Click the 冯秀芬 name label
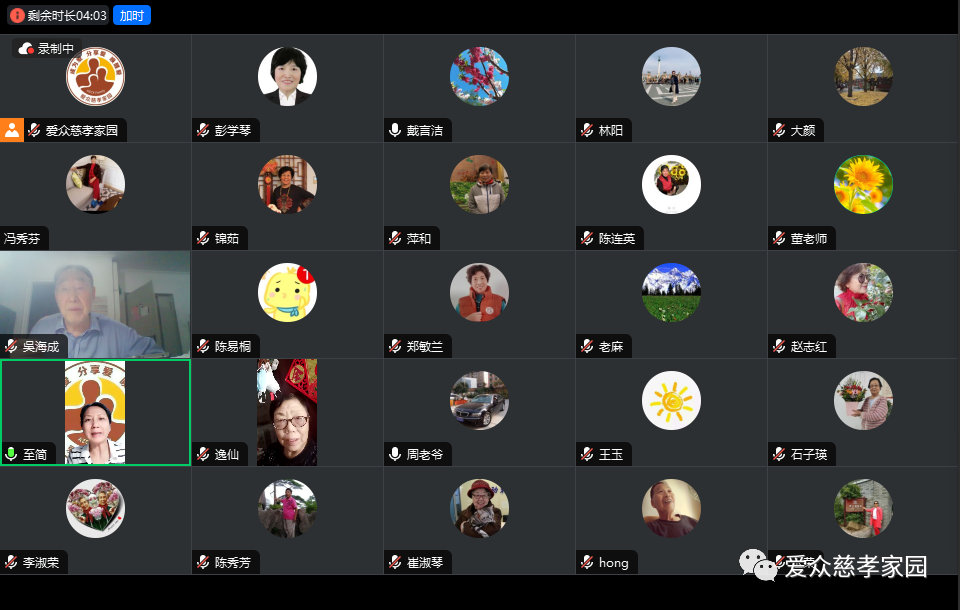Image resolution: width=960 pixels, height=610 pixels. click(22, 238)
